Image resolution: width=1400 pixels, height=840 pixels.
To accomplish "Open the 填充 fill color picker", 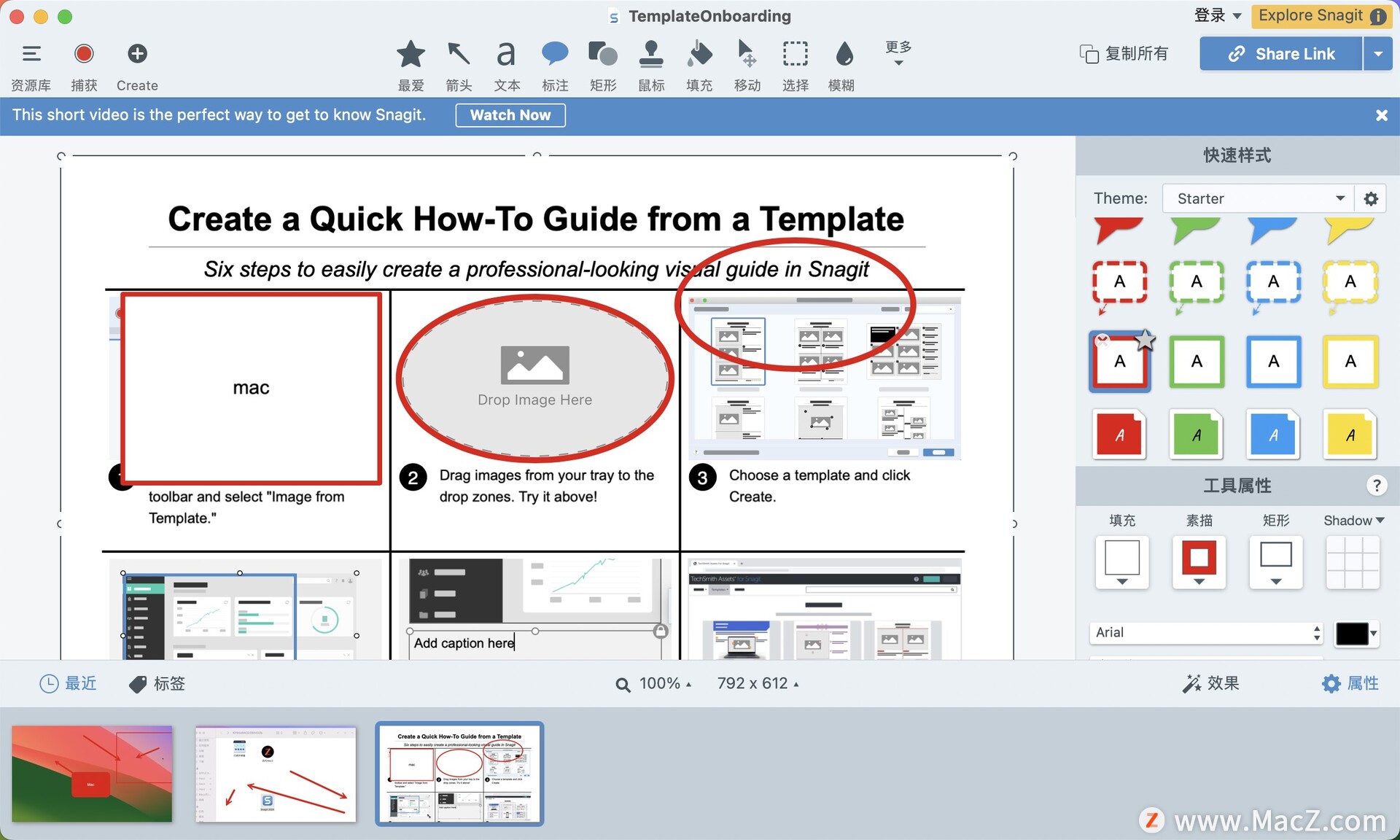I will (1122, 562).
